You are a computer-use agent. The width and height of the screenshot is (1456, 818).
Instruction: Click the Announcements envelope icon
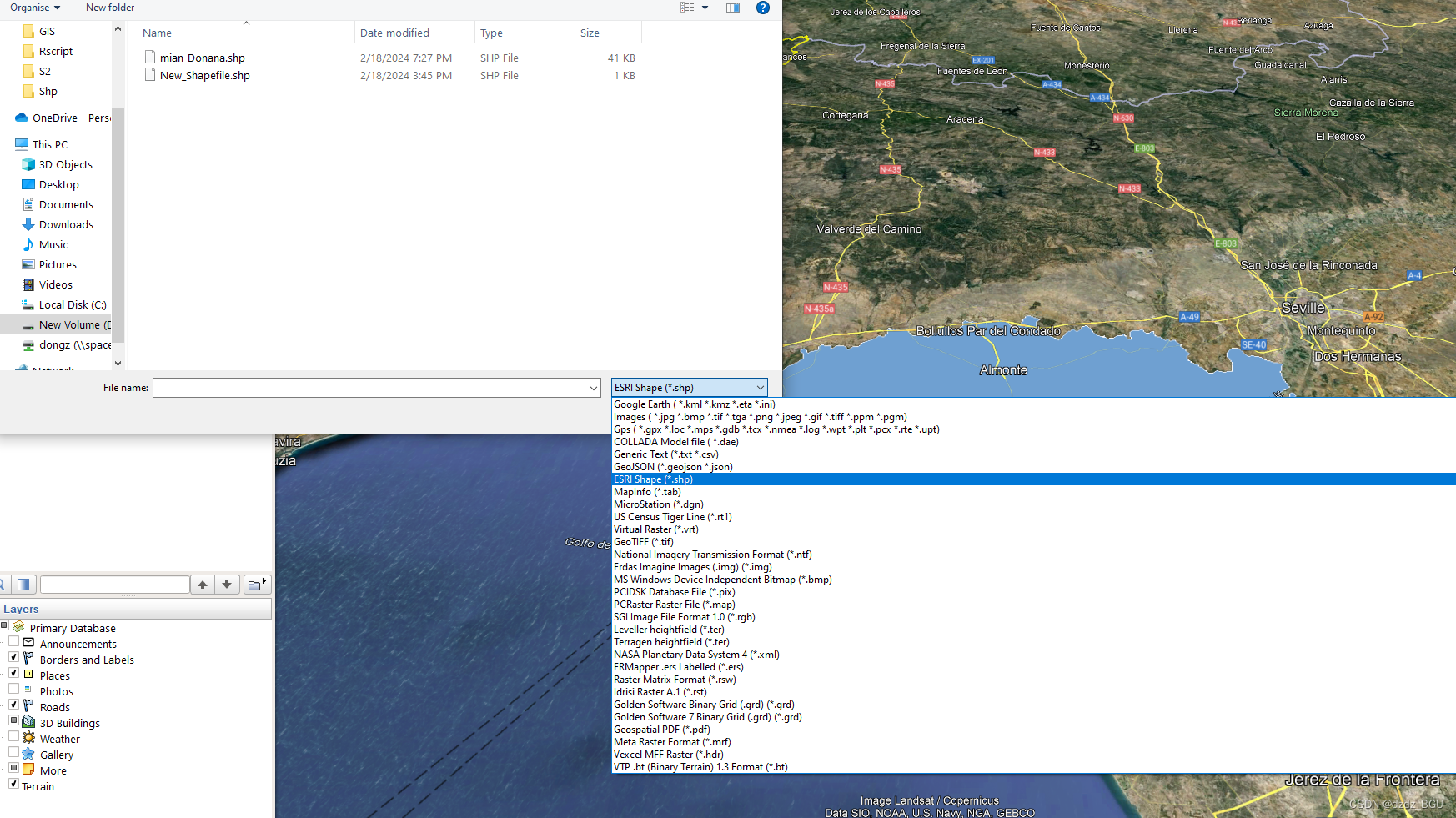coord(28,644)
